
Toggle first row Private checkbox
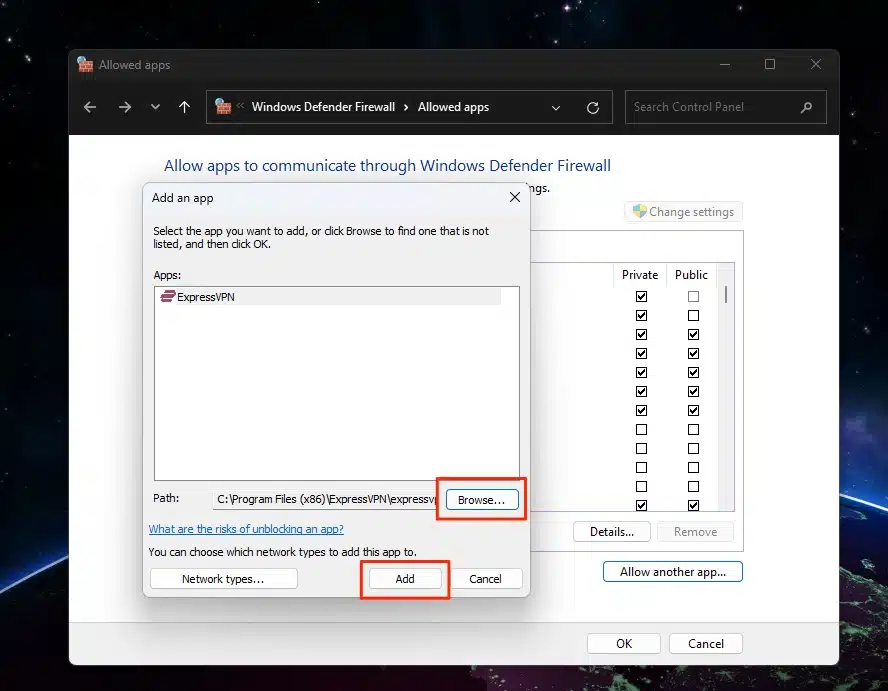click(641, 296)
